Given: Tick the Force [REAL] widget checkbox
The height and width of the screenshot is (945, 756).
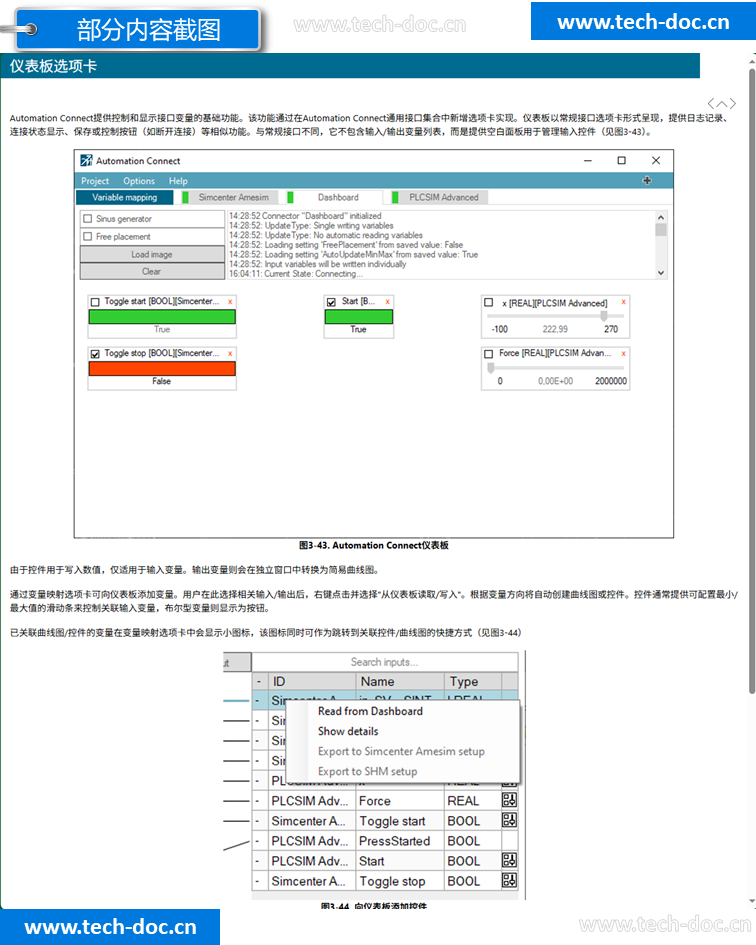Looking at the screenshot, I should (489, 354).
